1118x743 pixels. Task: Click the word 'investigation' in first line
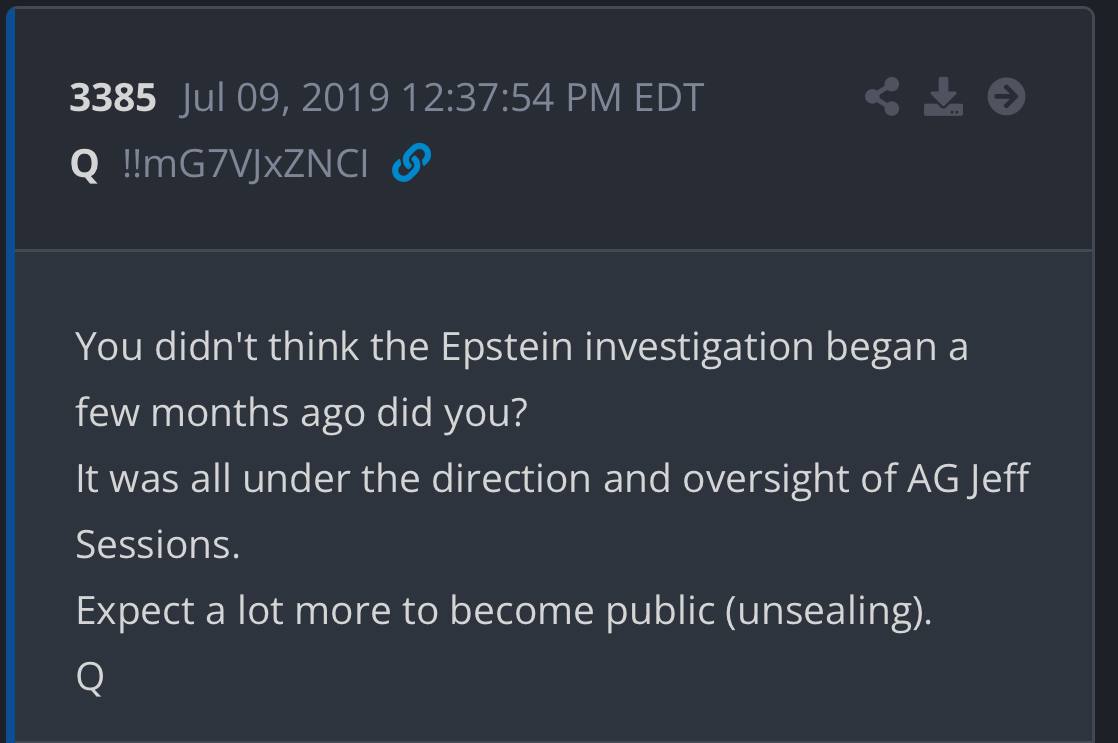(x=699, y=347)
